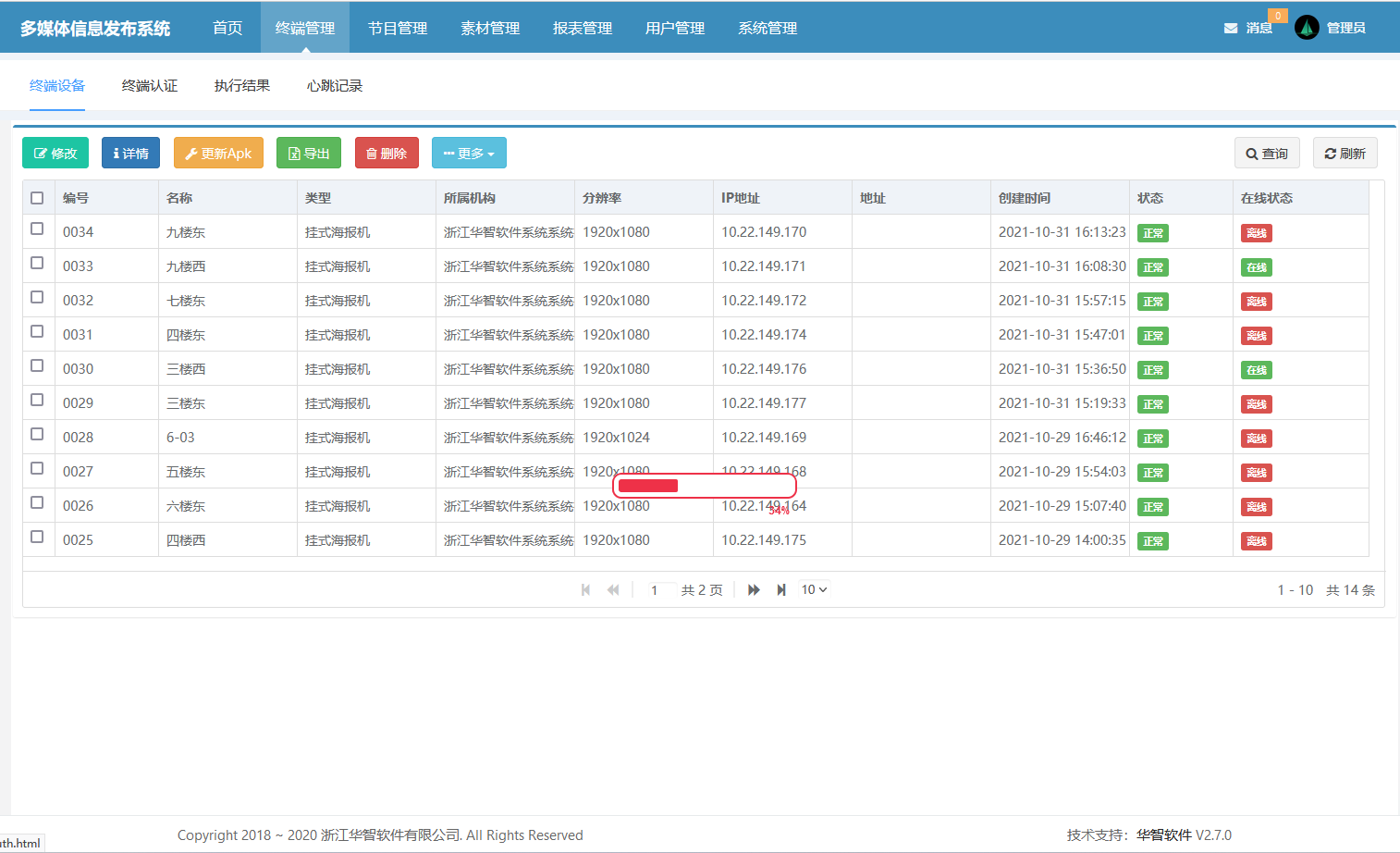
Task: Click the teal 修改 button
Action: [55, 154]
